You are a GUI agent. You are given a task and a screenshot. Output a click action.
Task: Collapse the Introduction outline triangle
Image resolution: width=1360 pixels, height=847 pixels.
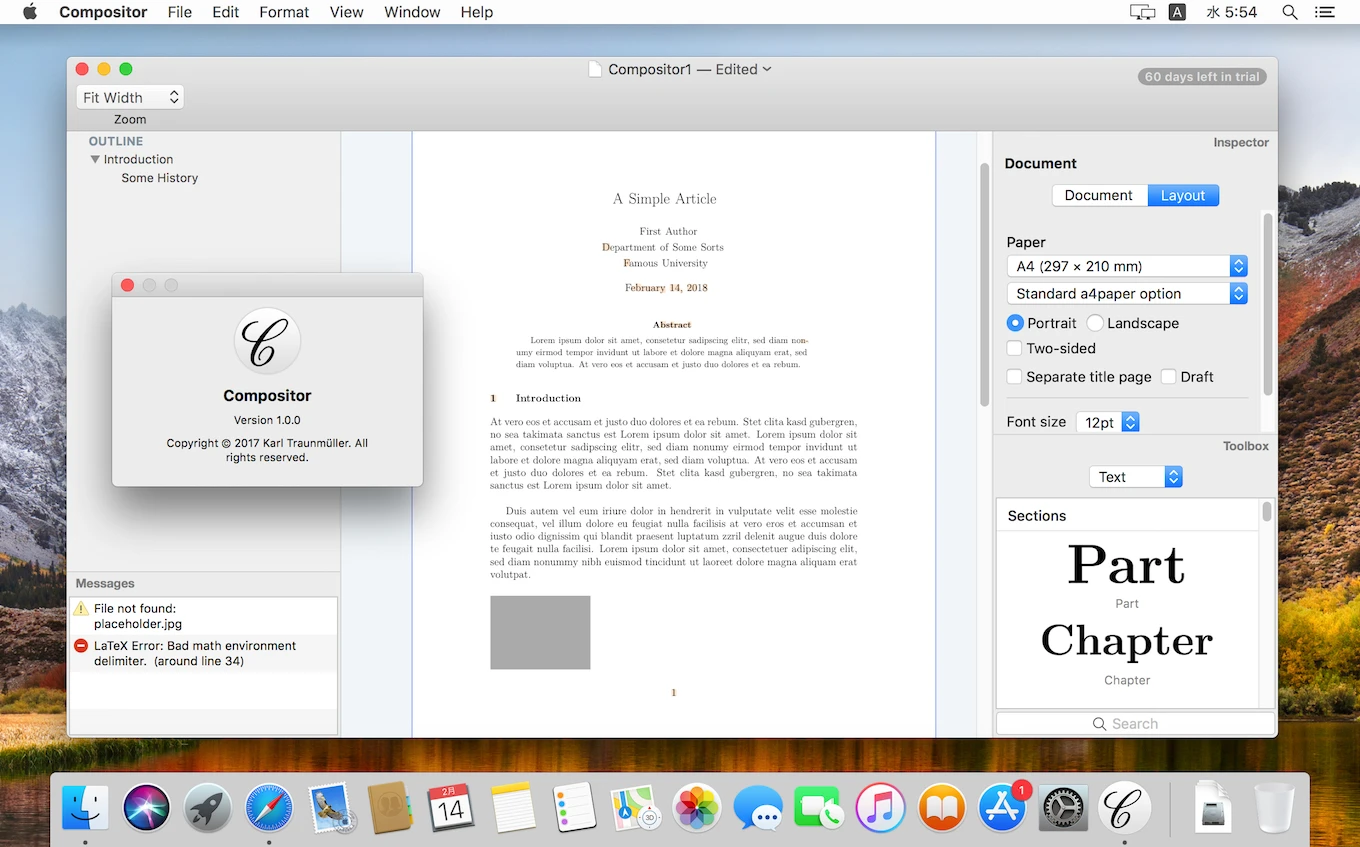(x=95, y=159)
